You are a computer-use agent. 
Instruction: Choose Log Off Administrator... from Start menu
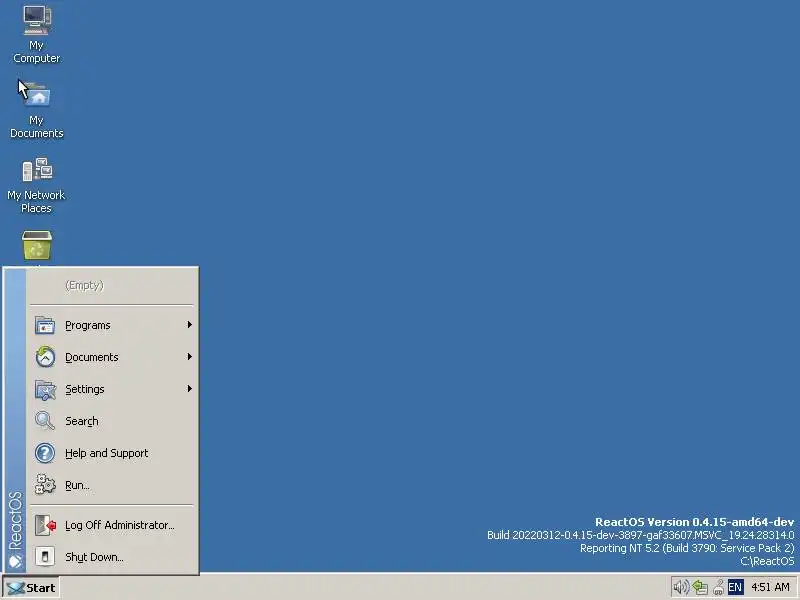click(x=113, y=525)
